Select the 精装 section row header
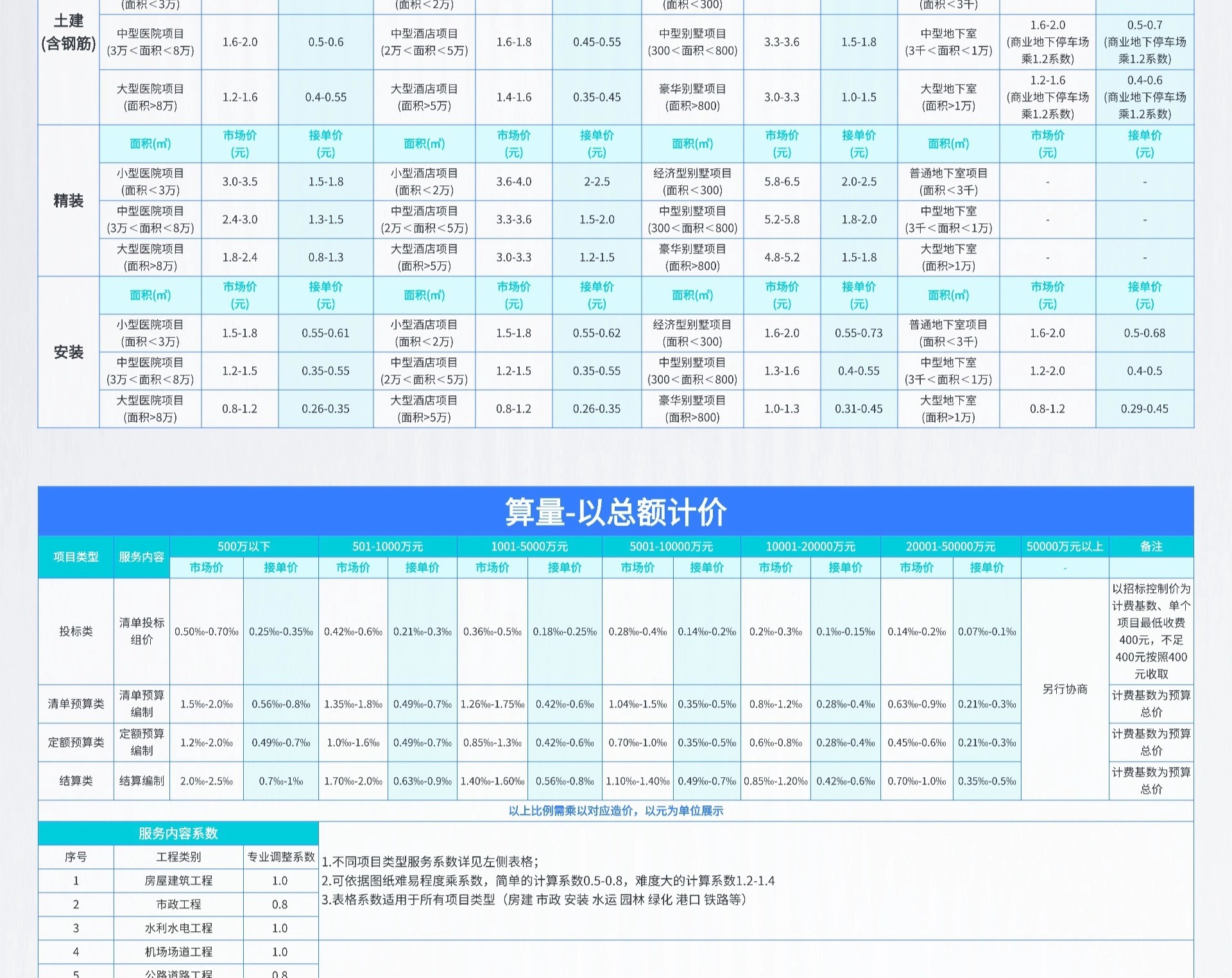 tap(68, 201)
